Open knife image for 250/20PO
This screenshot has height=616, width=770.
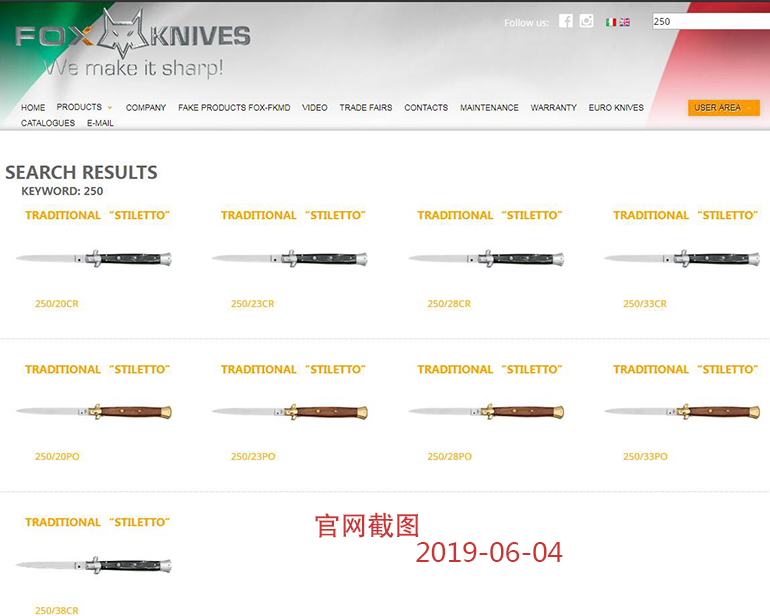(94, 412)
